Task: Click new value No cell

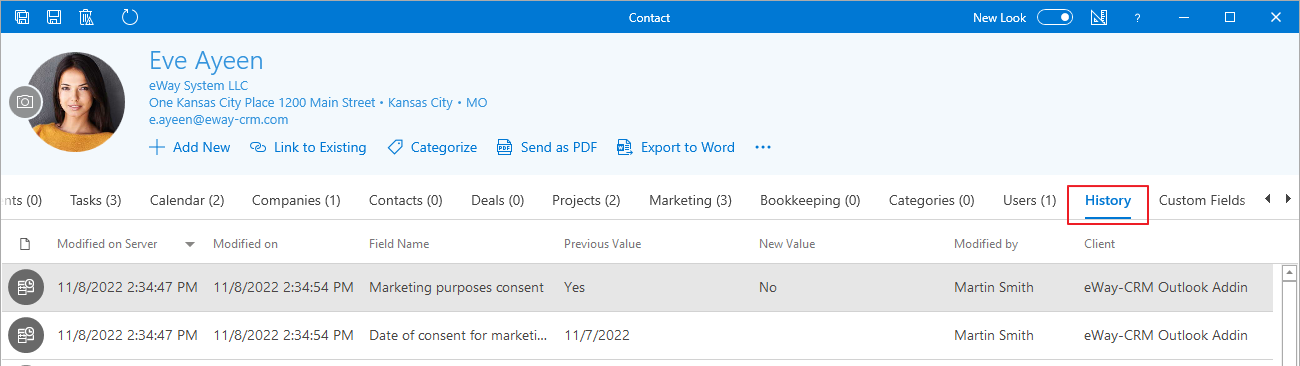Action: tap(768, 288)
